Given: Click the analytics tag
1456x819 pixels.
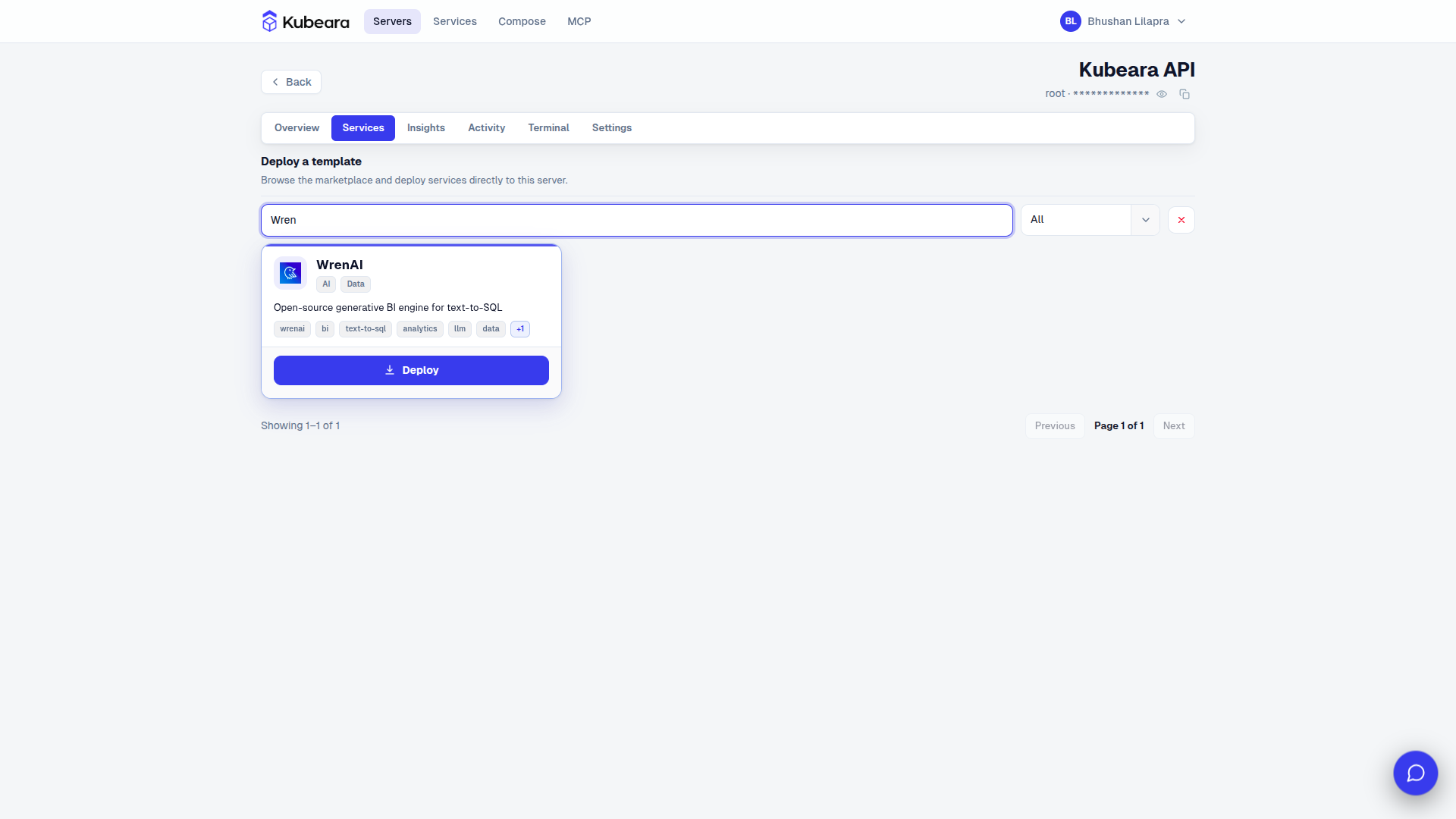Looking at the screenshot, I should point(420,329).
